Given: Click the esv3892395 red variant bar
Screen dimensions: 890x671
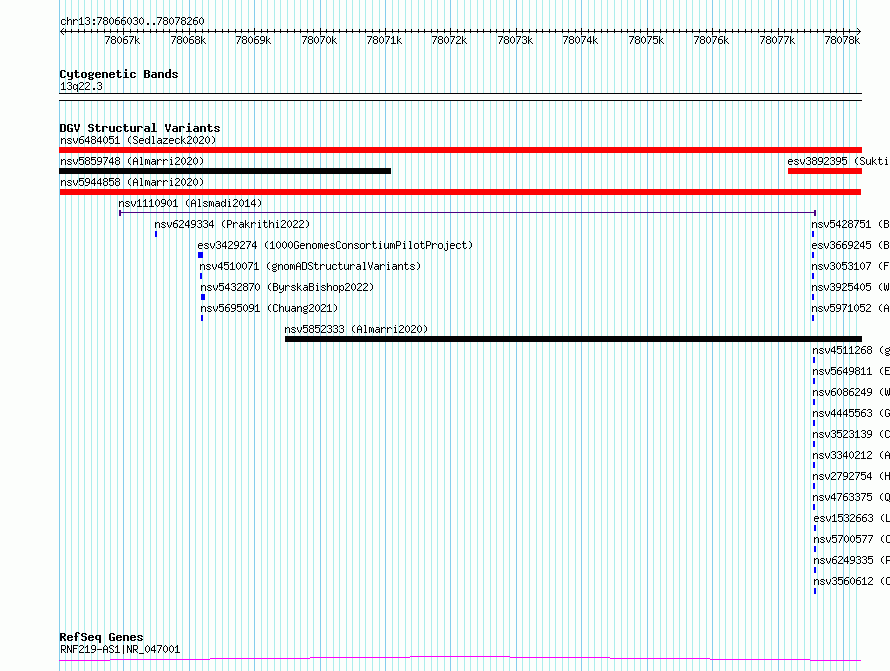Looking at the screenshot, I should coord(825,171).
